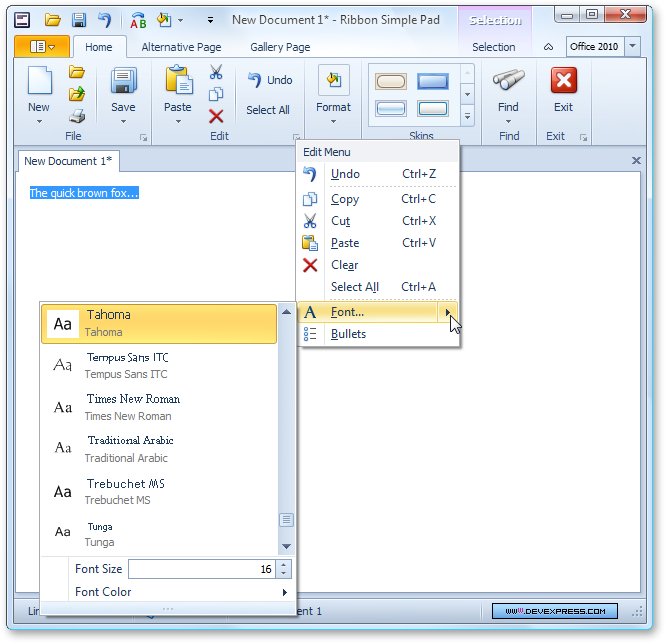Click the red Exit button
Image resolution: width=666 pixels, height=644 pixels.
point(563,90)
